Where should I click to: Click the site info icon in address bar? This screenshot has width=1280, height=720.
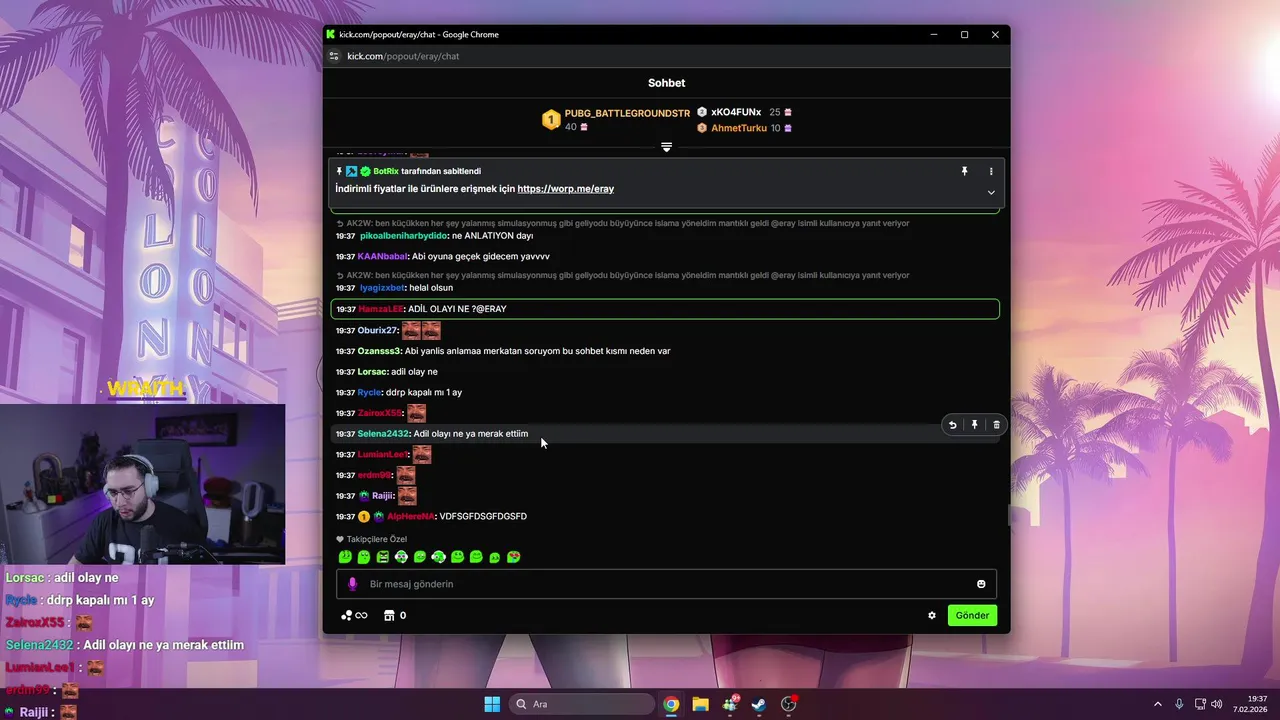334,56
